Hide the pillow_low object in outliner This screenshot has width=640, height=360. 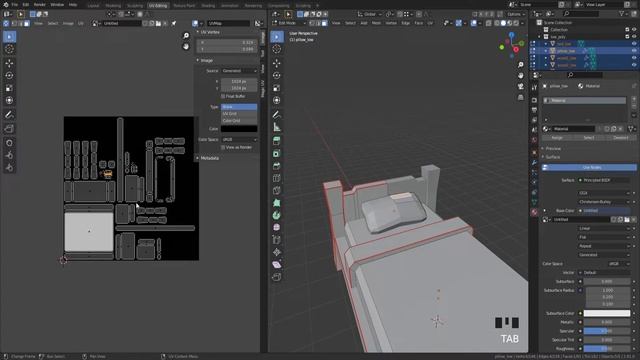pyautogui.click(x=634, y=51)
